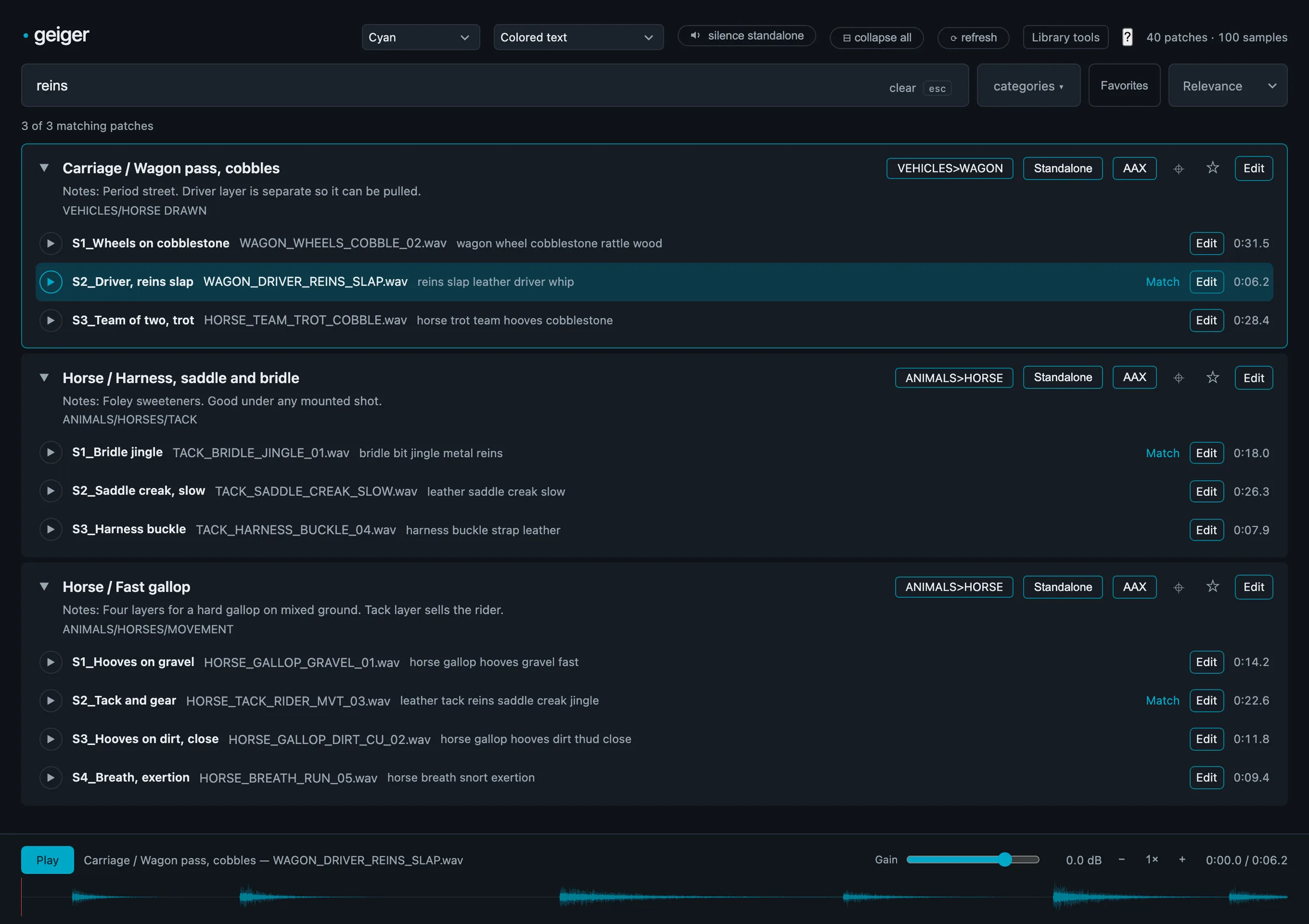
Task: Click the waveform timeline at the bottom
Action: coord(654,897)
